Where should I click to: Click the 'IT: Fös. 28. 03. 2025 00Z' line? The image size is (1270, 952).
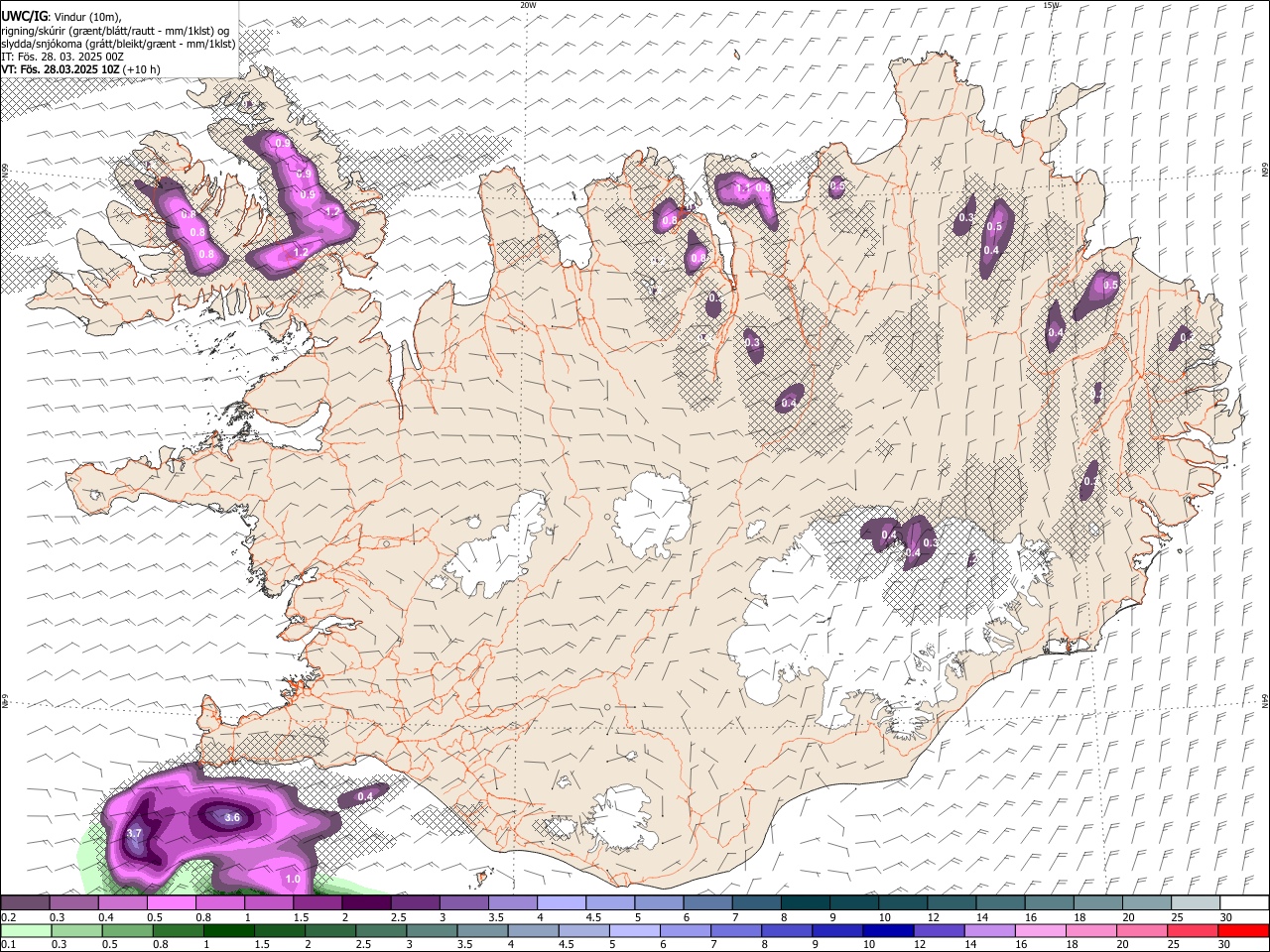[63, 57]
